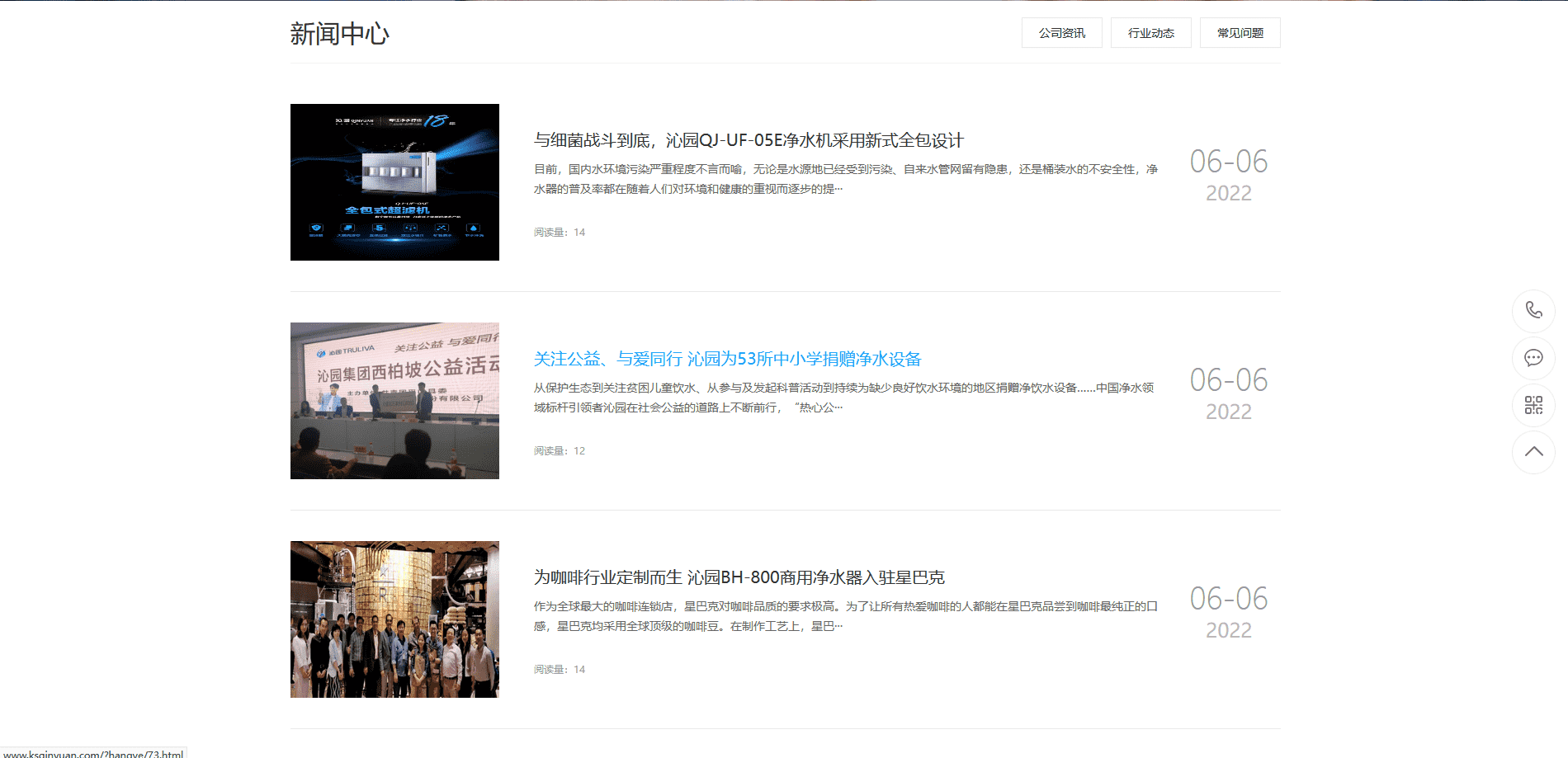
Task: Open the chat message bubble icon
Action: coord(1533,358)
